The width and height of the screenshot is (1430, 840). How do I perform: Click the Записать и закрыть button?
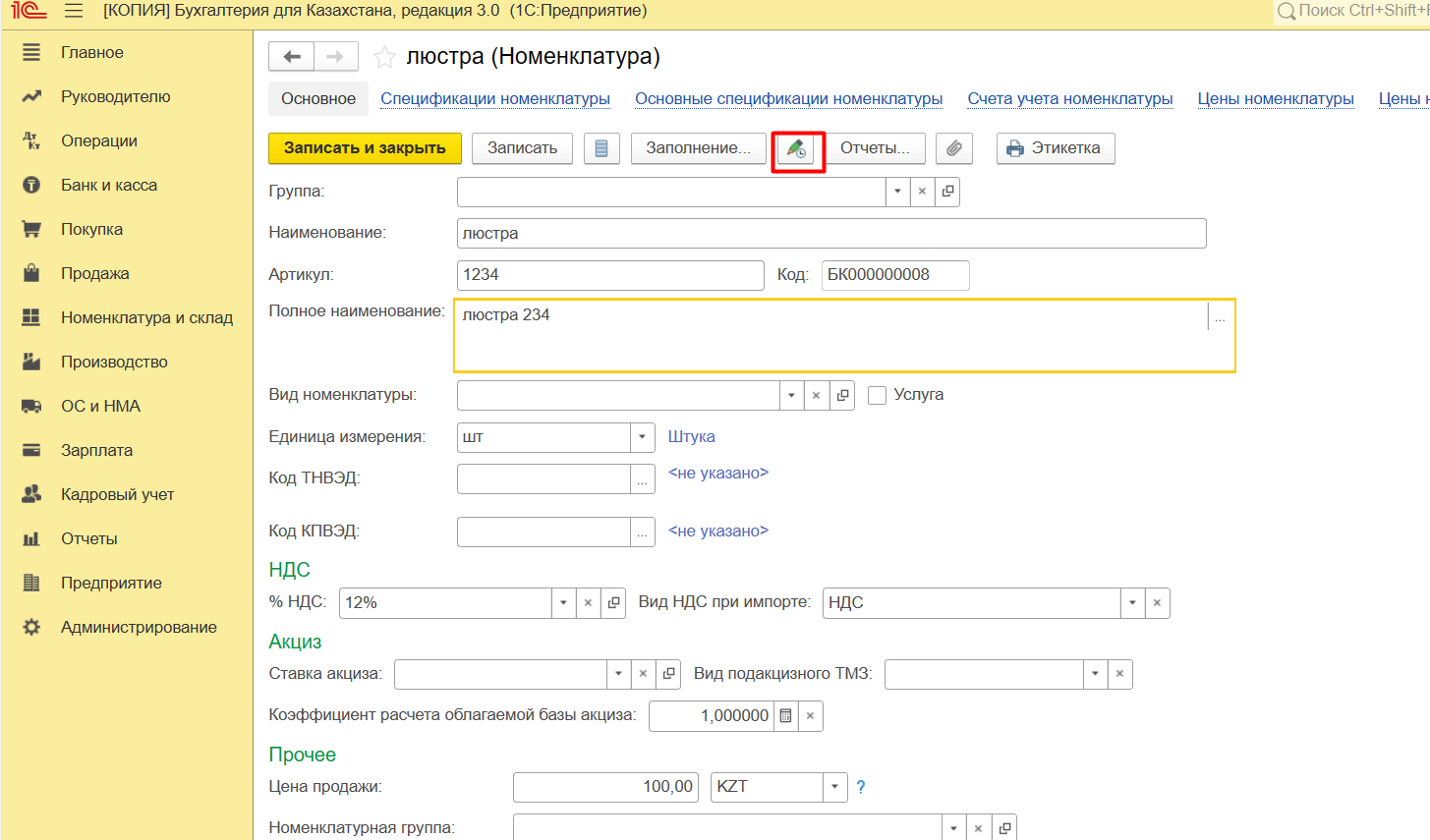tap(365, 148)
